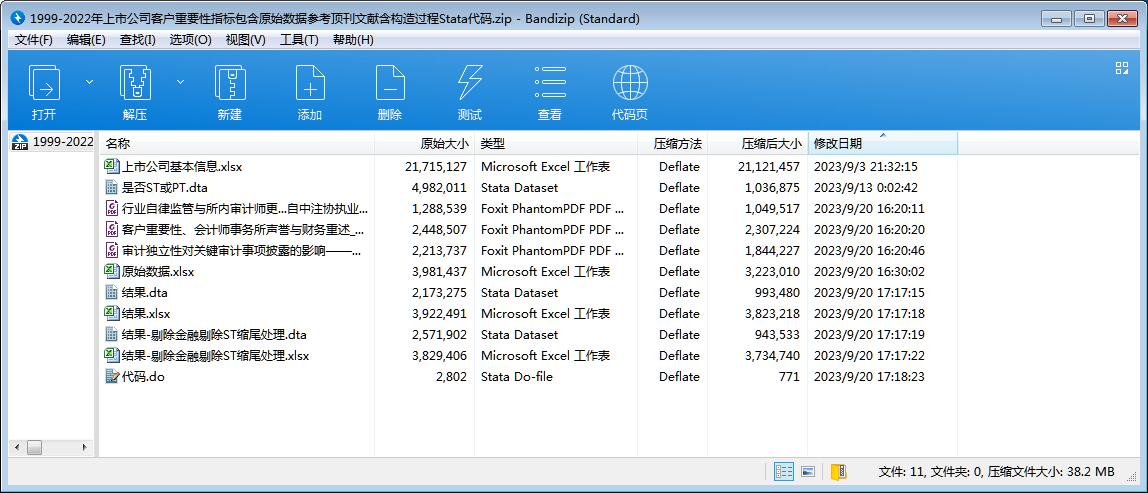Select PDF starting with 审计独立性

tap(242, 251)
